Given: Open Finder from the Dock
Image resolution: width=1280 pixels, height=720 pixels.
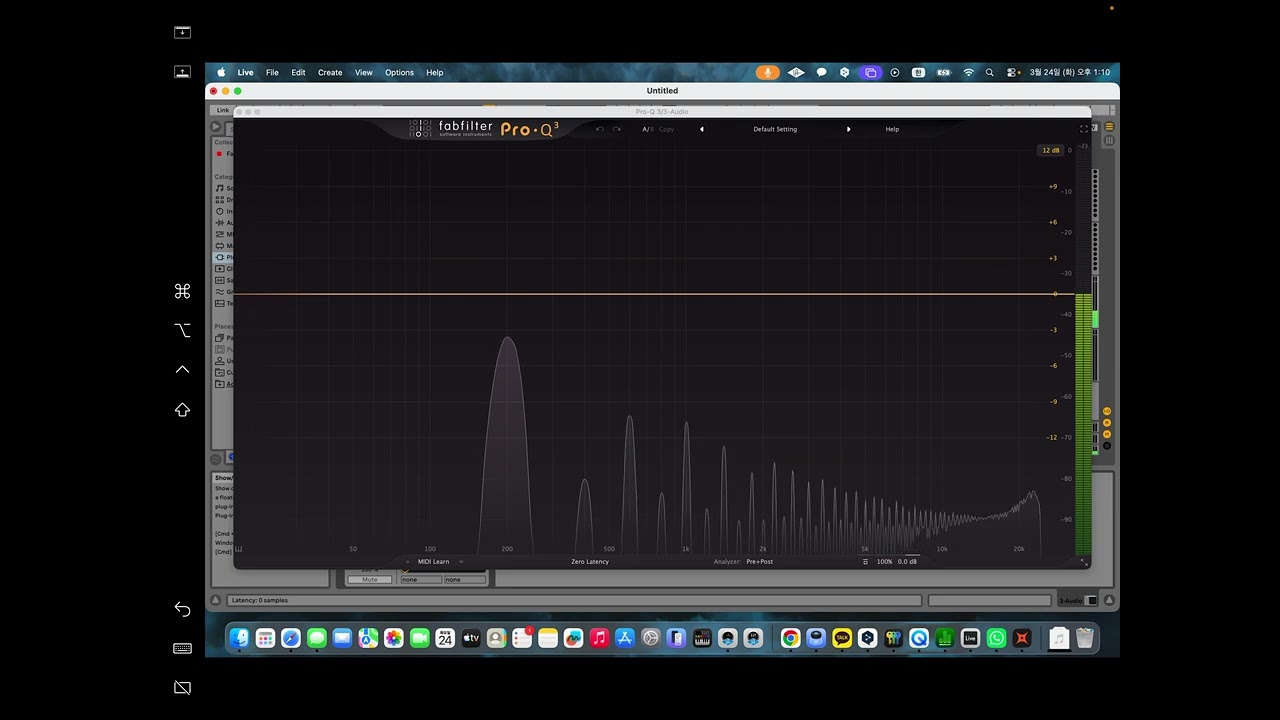Looking at the screenshot, I should click(239, 638).
